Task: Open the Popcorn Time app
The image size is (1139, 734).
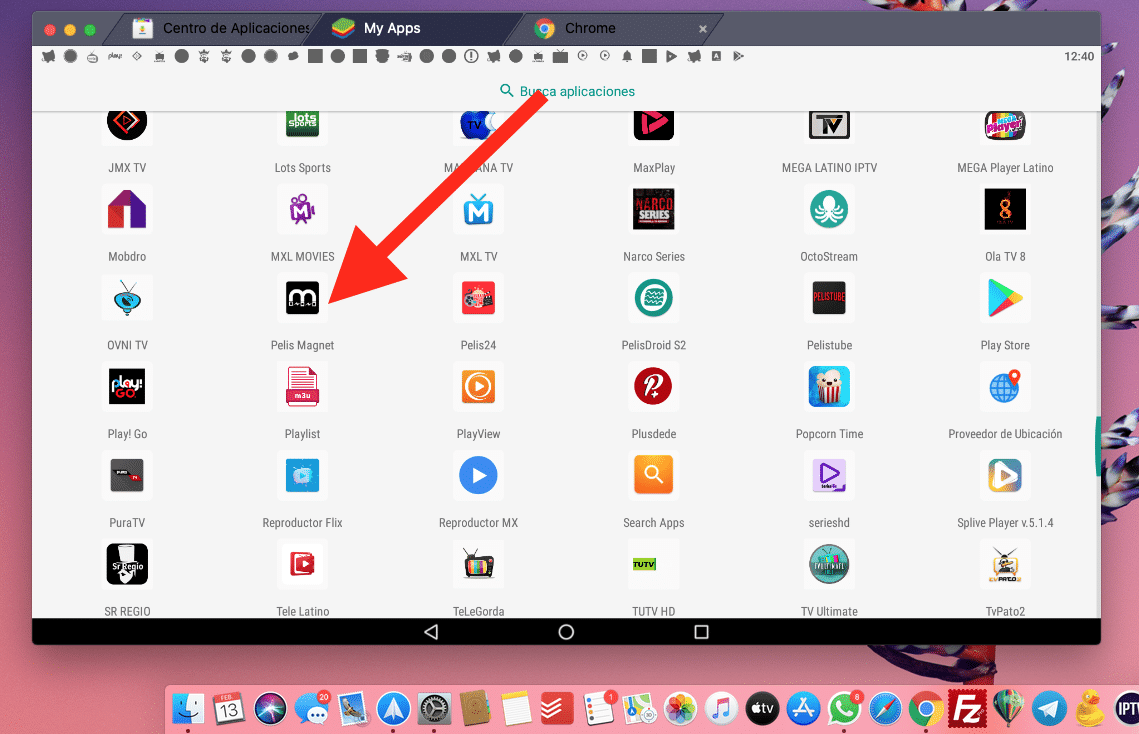Action: tap(828, 387)
